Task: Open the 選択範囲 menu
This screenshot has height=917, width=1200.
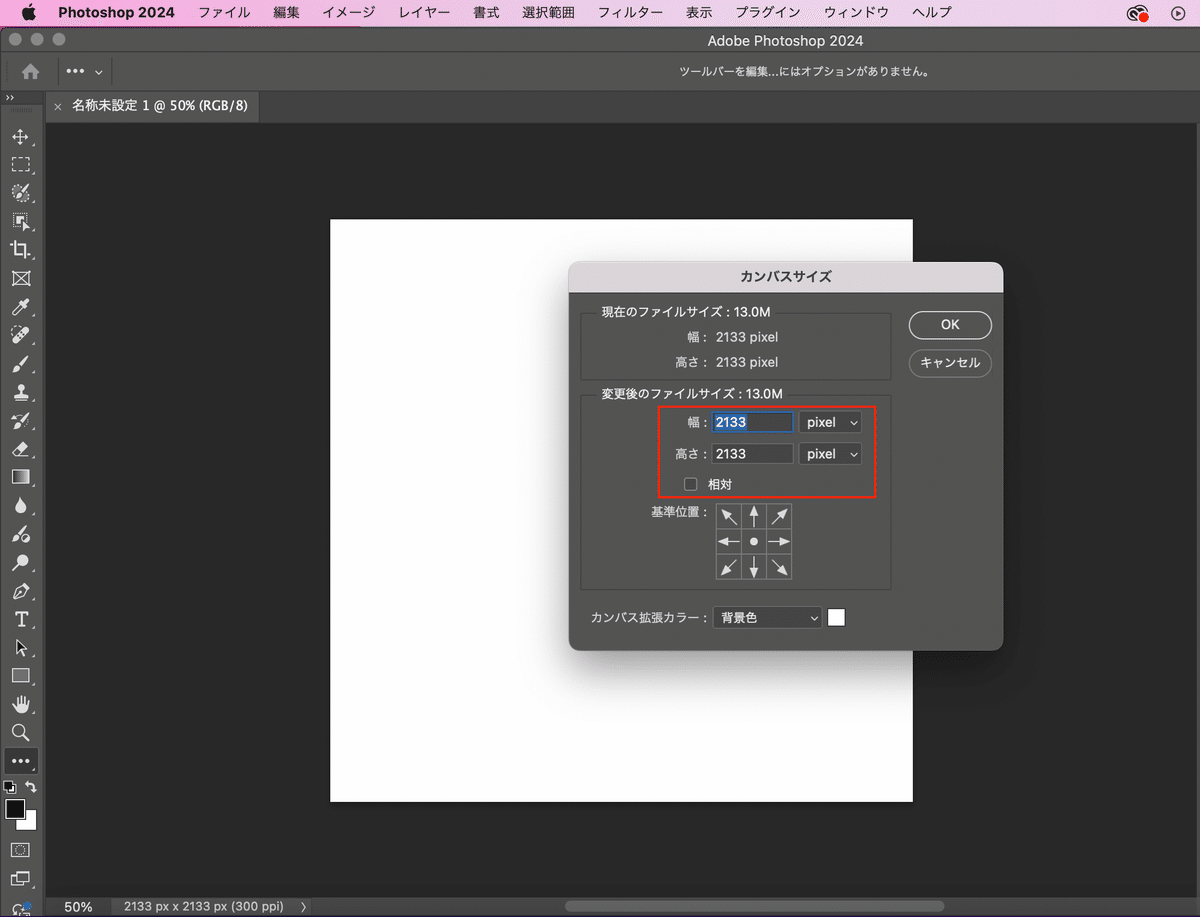Action: pos(548,13)
